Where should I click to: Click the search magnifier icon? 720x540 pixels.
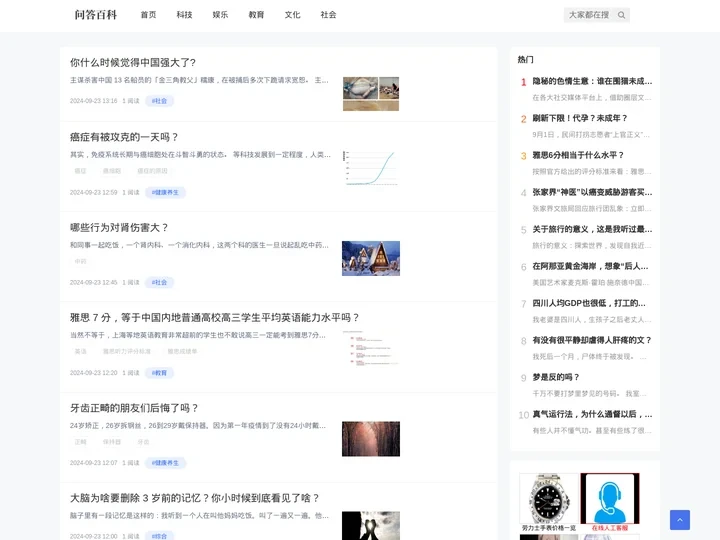point(621,15)
